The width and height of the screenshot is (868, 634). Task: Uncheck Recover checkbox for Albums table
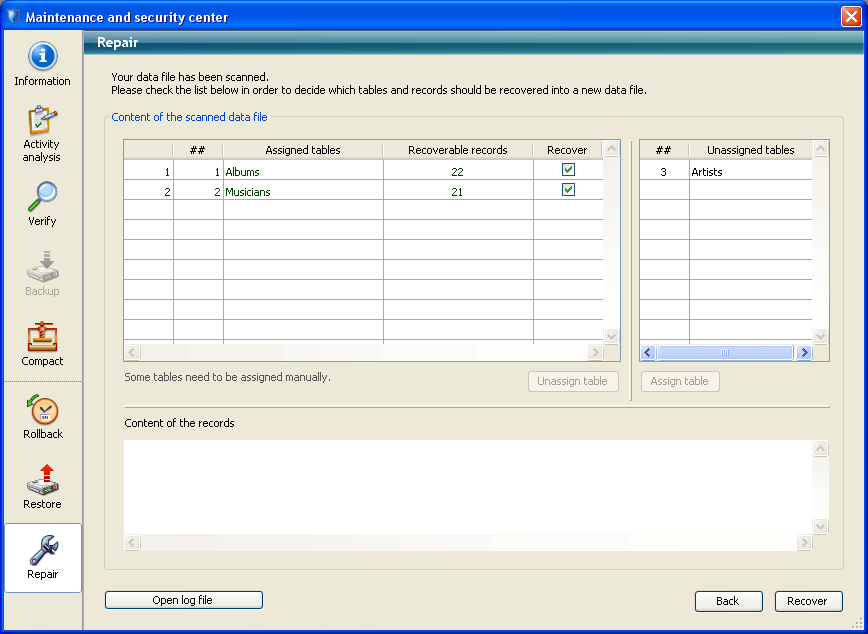(x=568, y=170)
